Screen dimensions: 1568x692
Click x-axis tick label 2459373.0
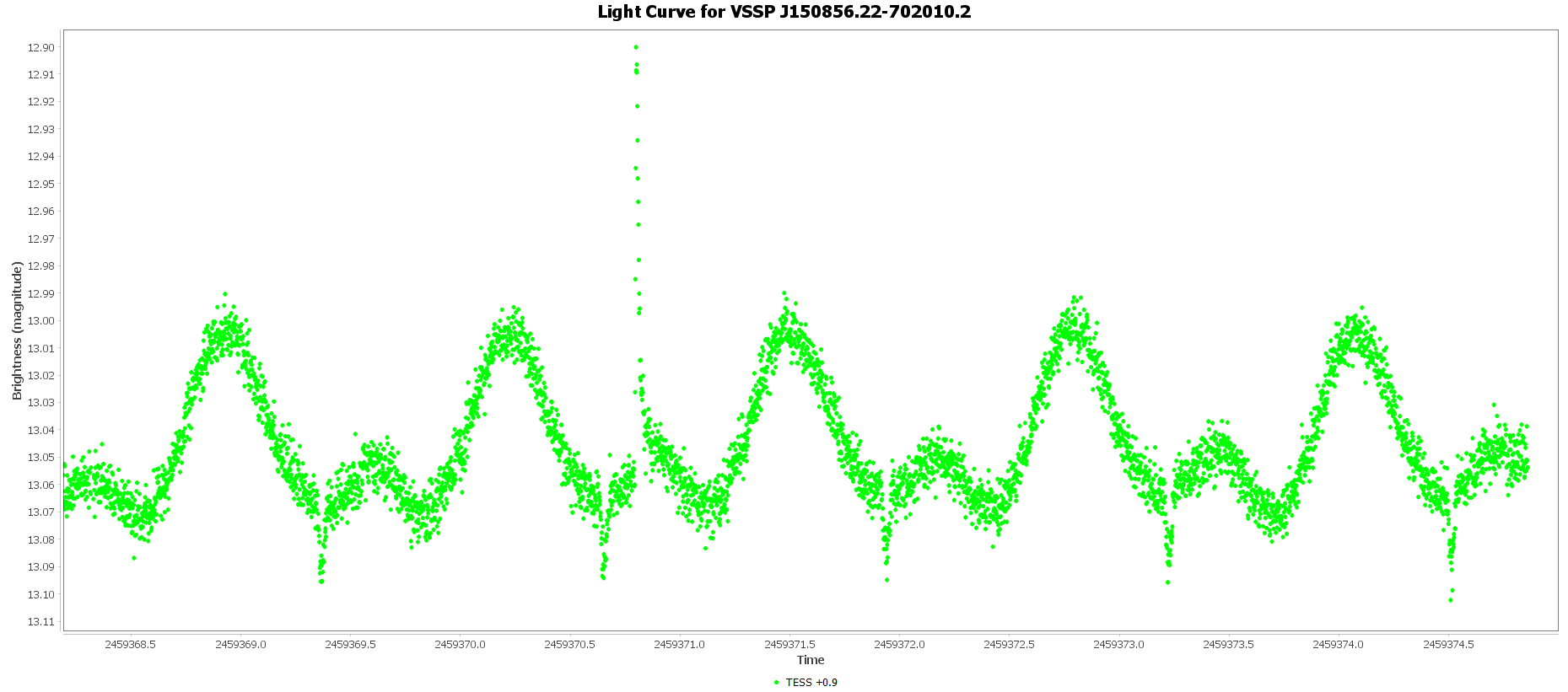coord(1118,644)
